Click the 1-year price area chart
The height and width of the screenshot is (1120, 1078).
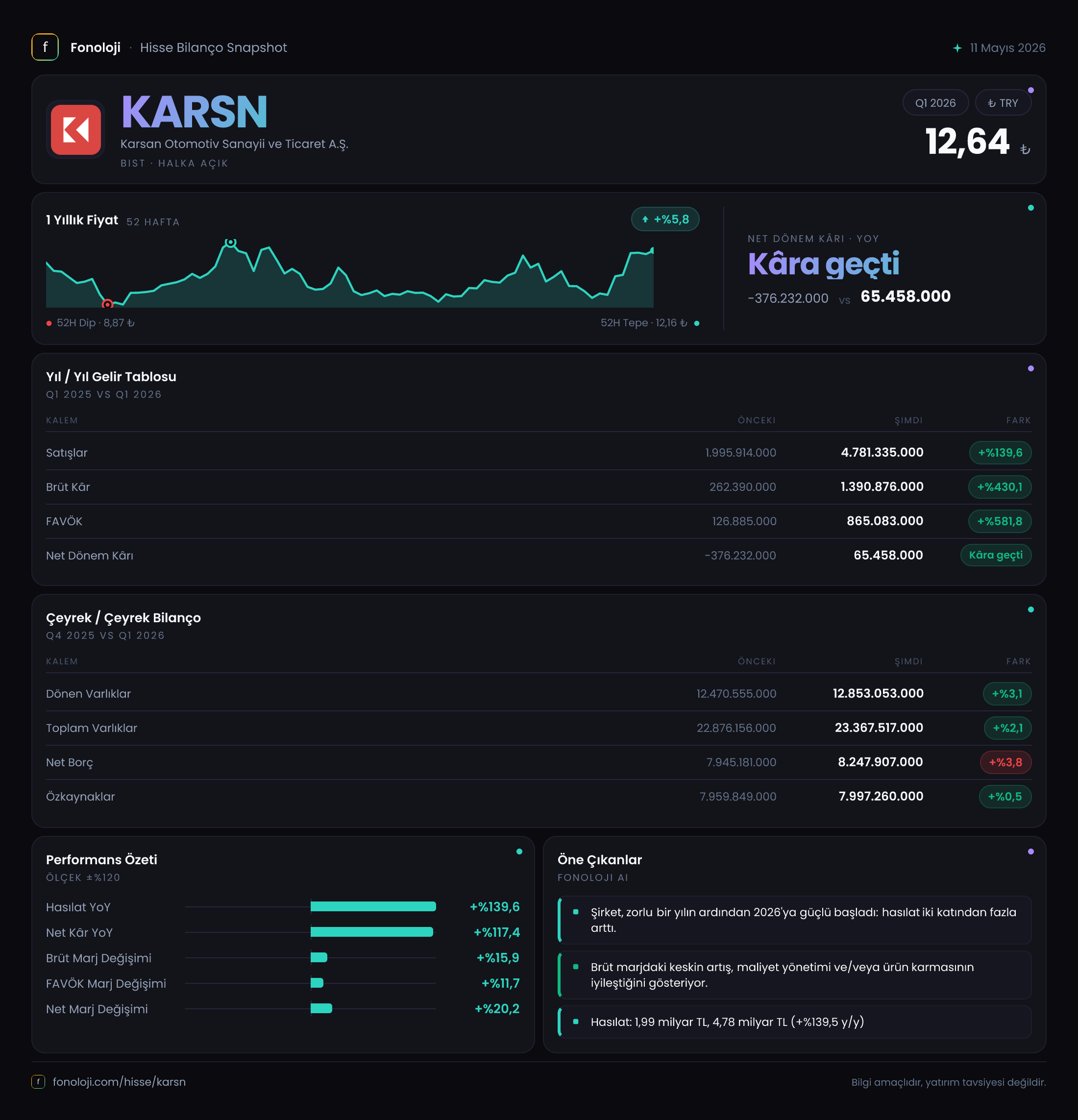pos(350,273)
